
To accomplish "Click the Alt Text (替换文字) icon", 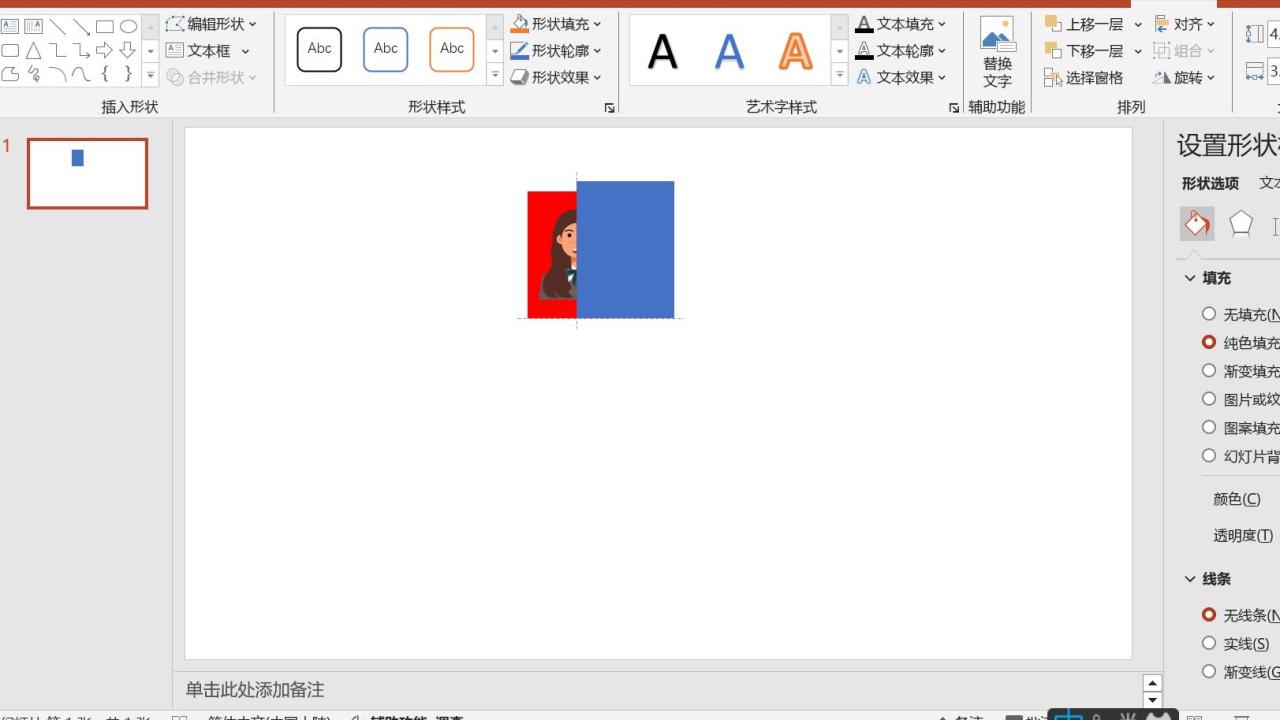I will (997, 52).
